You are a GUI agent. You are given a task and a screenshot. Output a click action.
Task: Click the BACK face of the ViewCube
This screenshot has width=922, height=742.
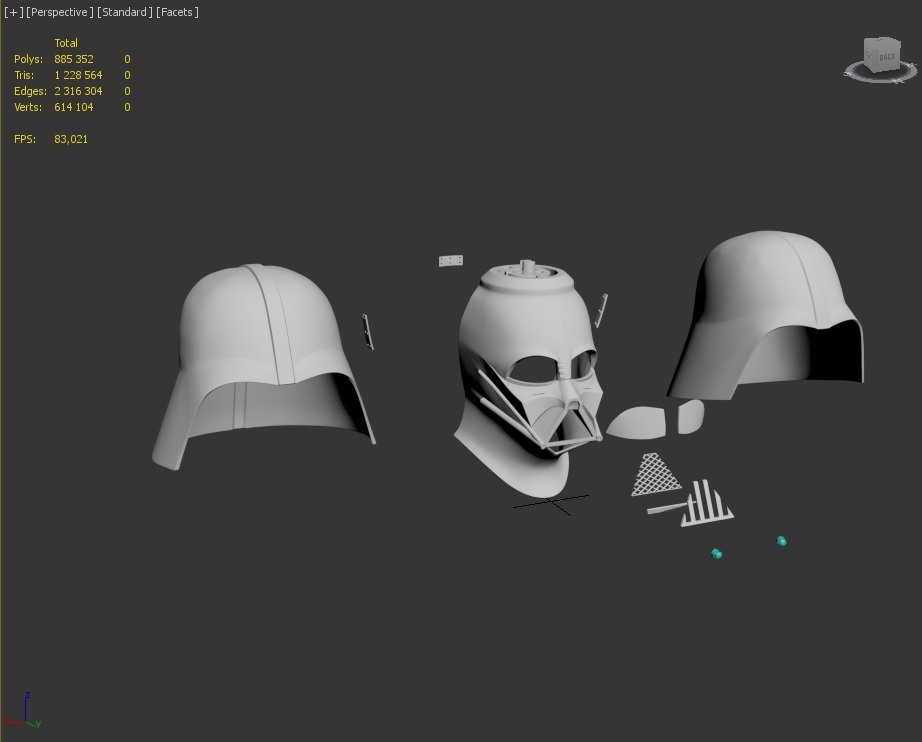[x=886, y=57]
